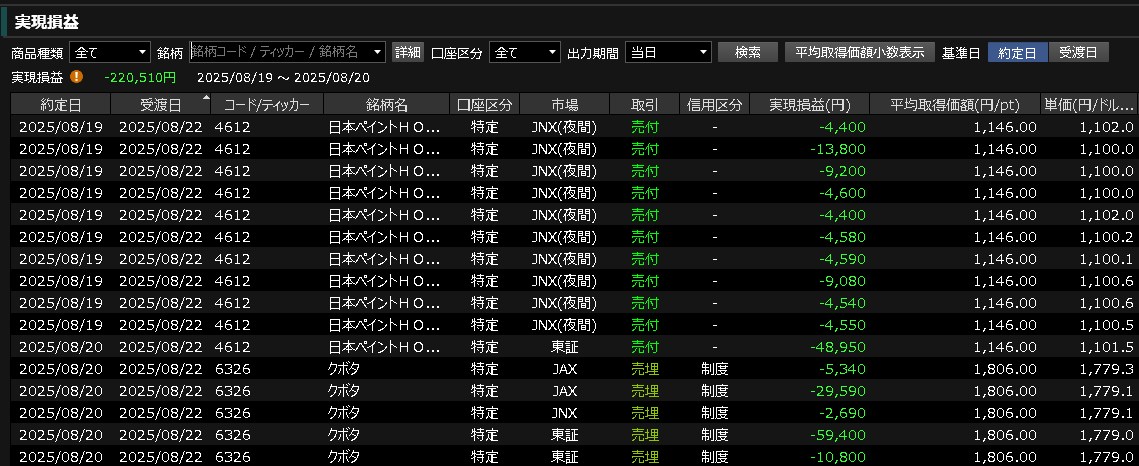Click the 銘柄名 column header
This screenshot has width=1139, height=466.
coord(386,104)
